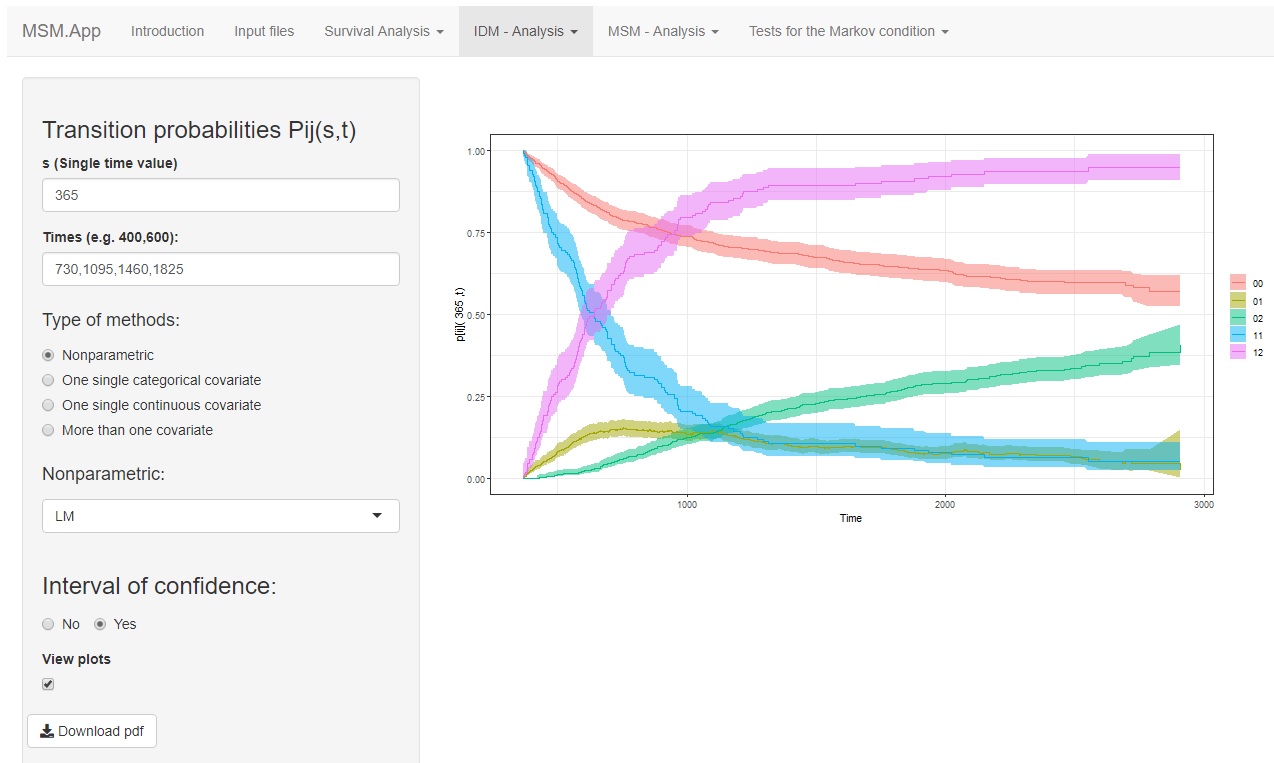Choose One single continuous covariate method

[x=48, y=405]
